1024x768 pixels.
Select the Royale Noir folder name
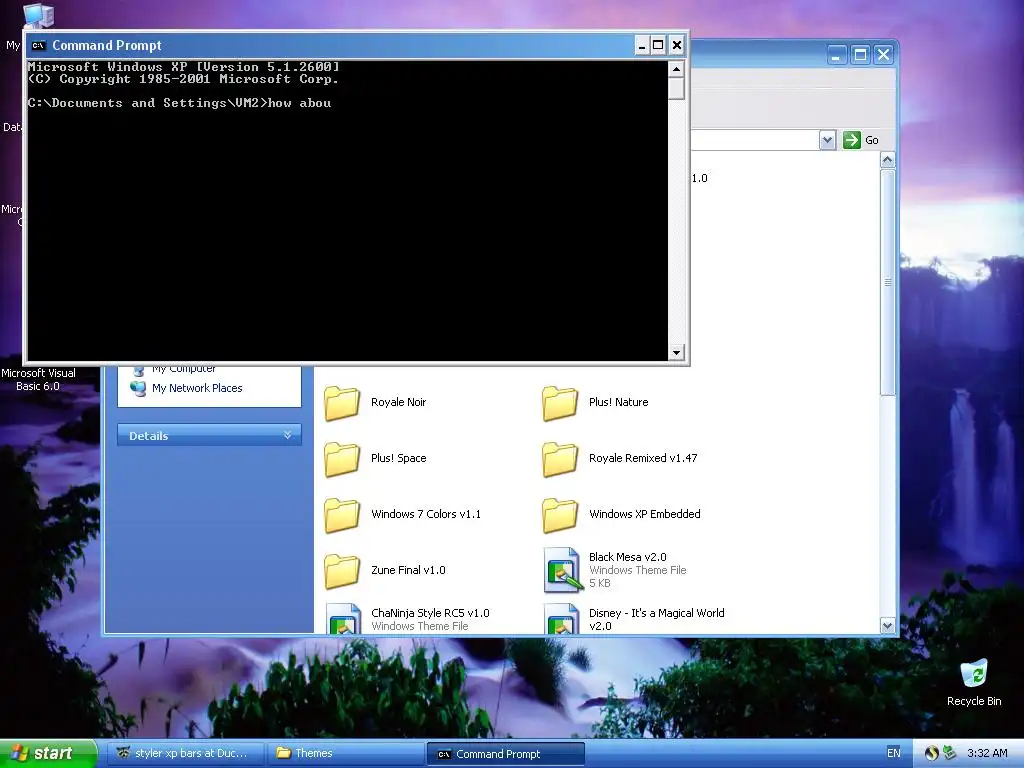398,402
